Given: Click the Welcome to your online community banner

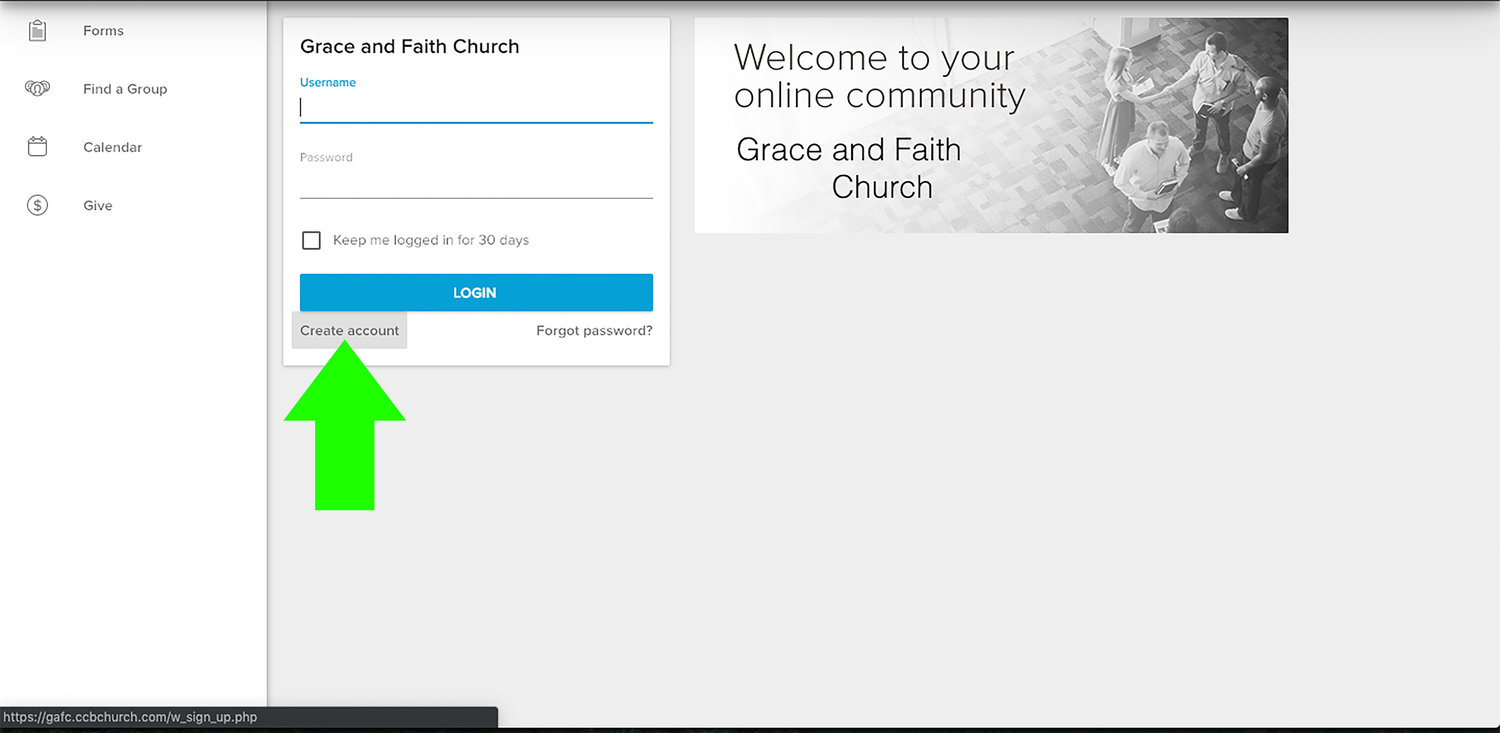Looking at the screenshot, I should (x=991, y=125).
